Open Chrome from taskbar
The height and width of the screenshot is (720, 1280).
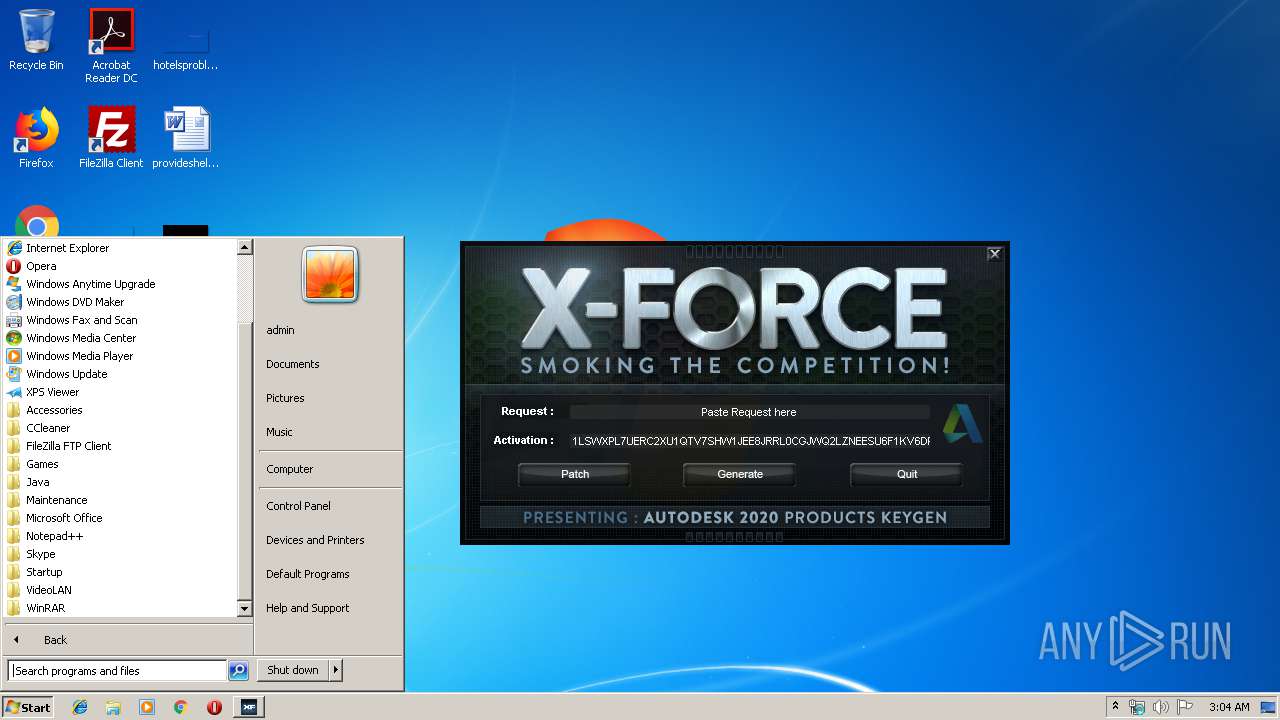[180, 707]
